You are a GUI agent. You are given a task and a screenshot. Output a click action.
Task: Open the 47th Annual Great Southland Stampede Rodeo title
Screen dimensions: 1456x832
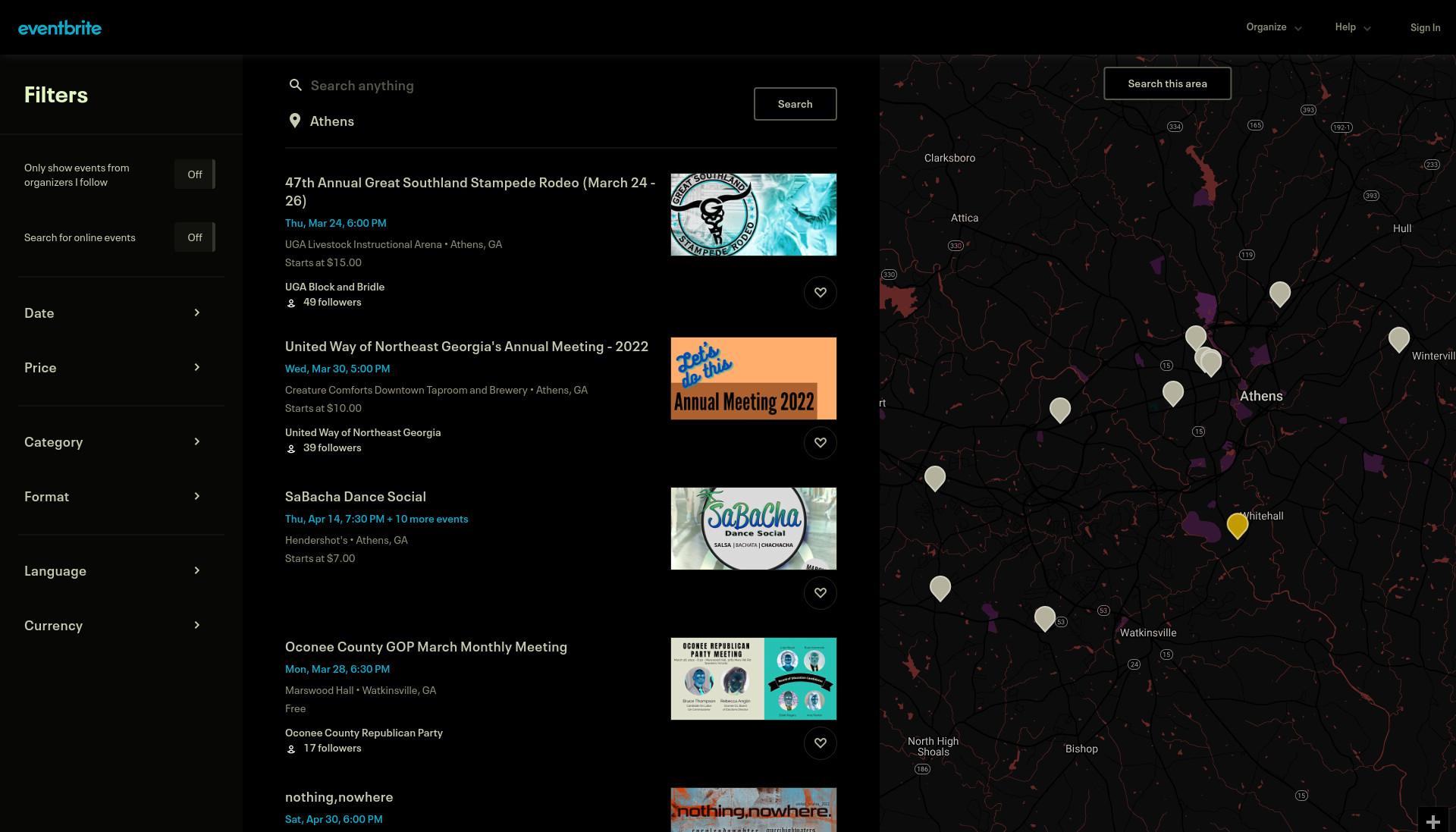pos(470,191)
